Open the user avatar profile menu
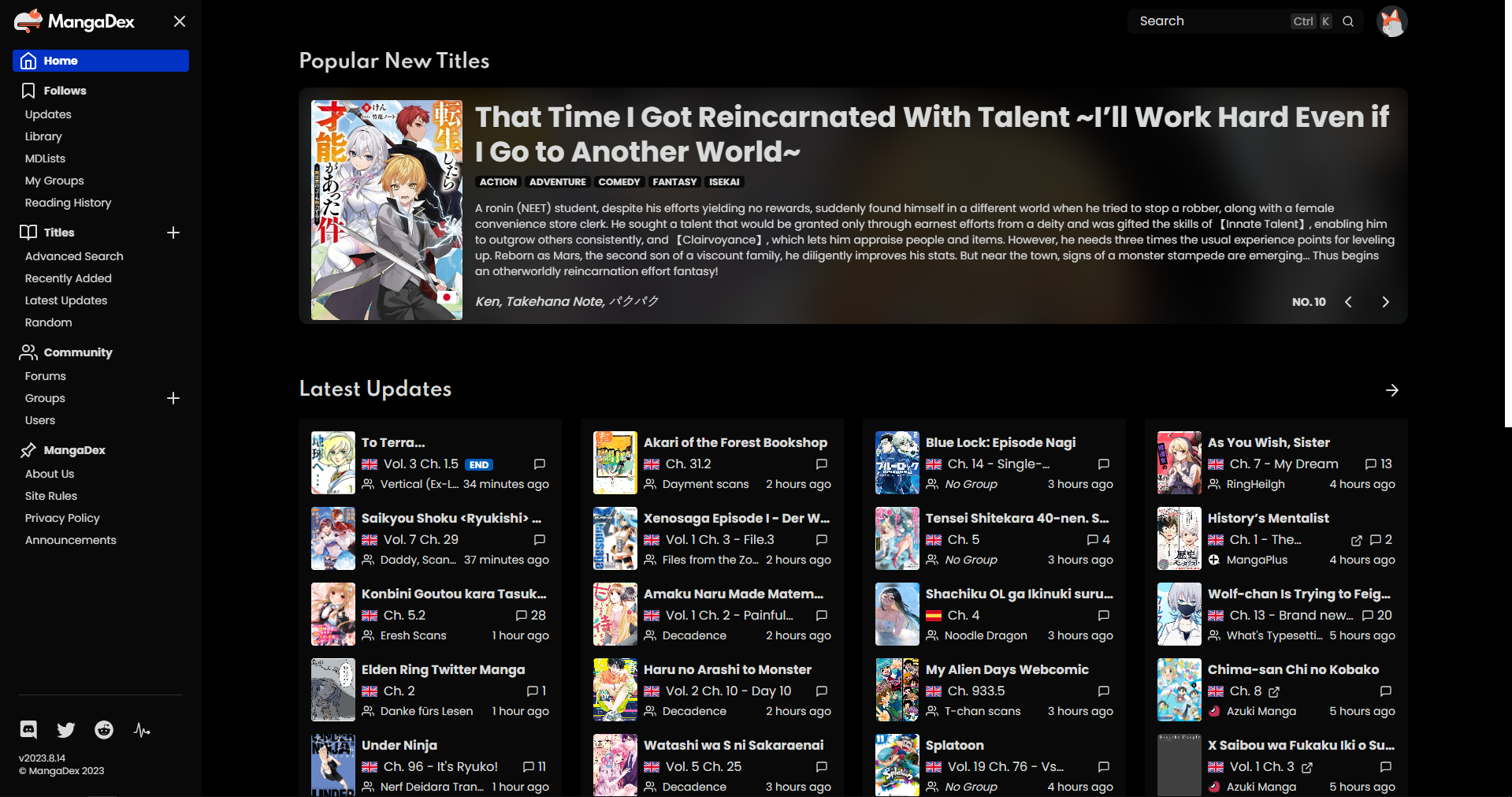This screenshot has height=797, width=1512. point(1391,21)
